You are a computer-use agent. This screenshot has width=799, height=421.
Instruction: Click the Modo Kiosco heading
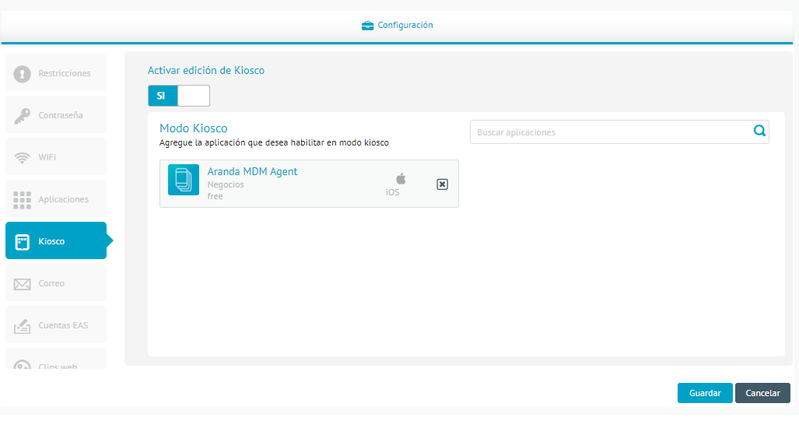194,128
